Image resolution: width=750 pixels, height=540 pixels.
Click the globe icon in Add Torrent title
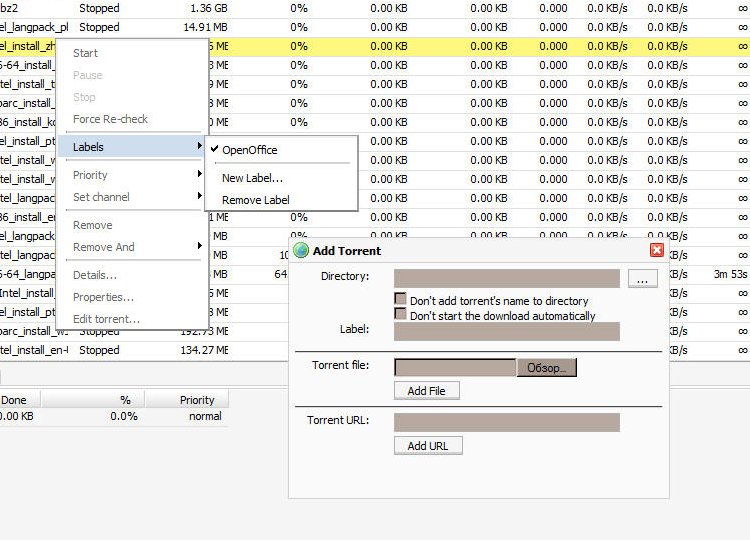click(x=301, y=251)
